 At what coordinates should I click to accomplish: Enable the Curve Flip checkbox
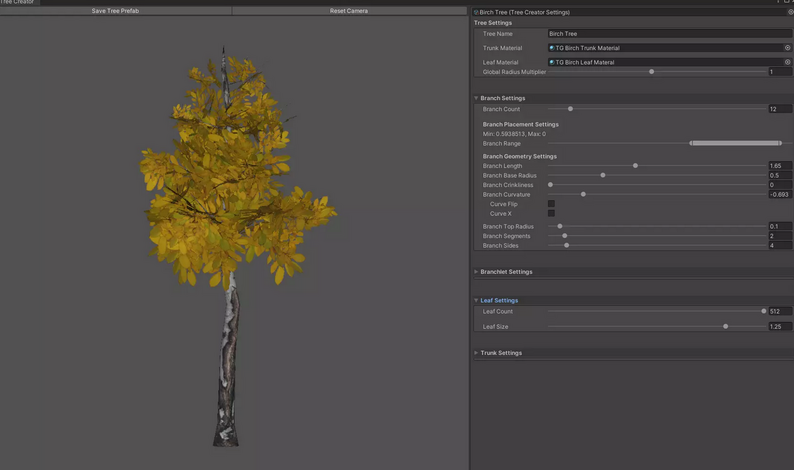coord(551,204)
